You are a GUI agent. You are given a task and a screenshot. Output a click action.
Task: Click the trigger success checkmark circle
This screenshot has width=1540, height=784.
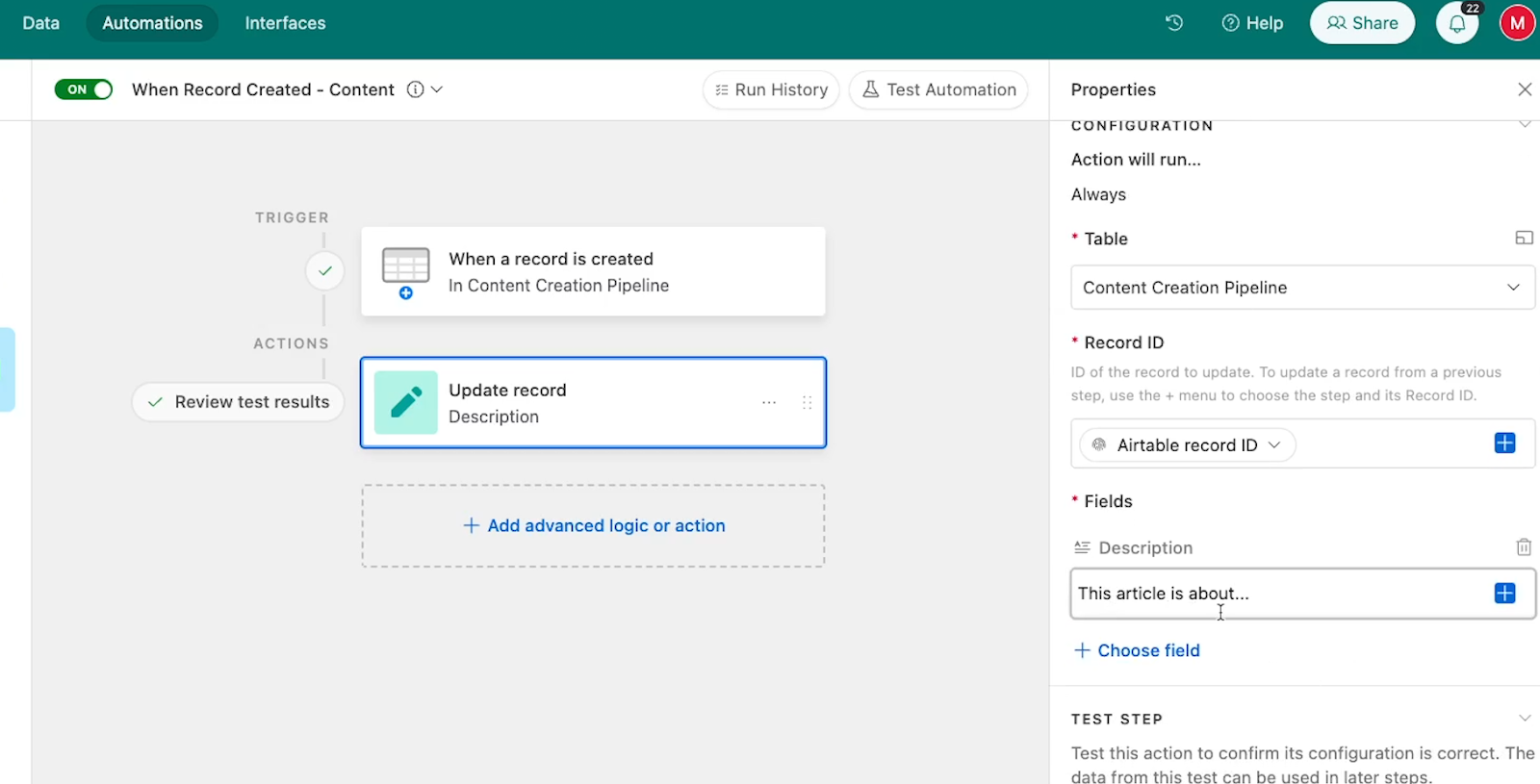point(325,271)
